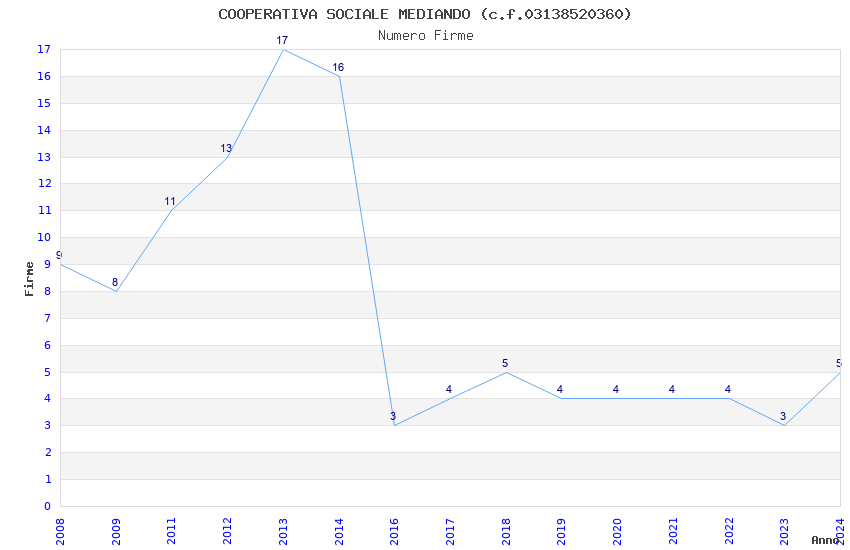Image resolution: width=850 pixels, height=550 pixels.
Task: Click the data label 16 for 2014
Action: (338, 67)
